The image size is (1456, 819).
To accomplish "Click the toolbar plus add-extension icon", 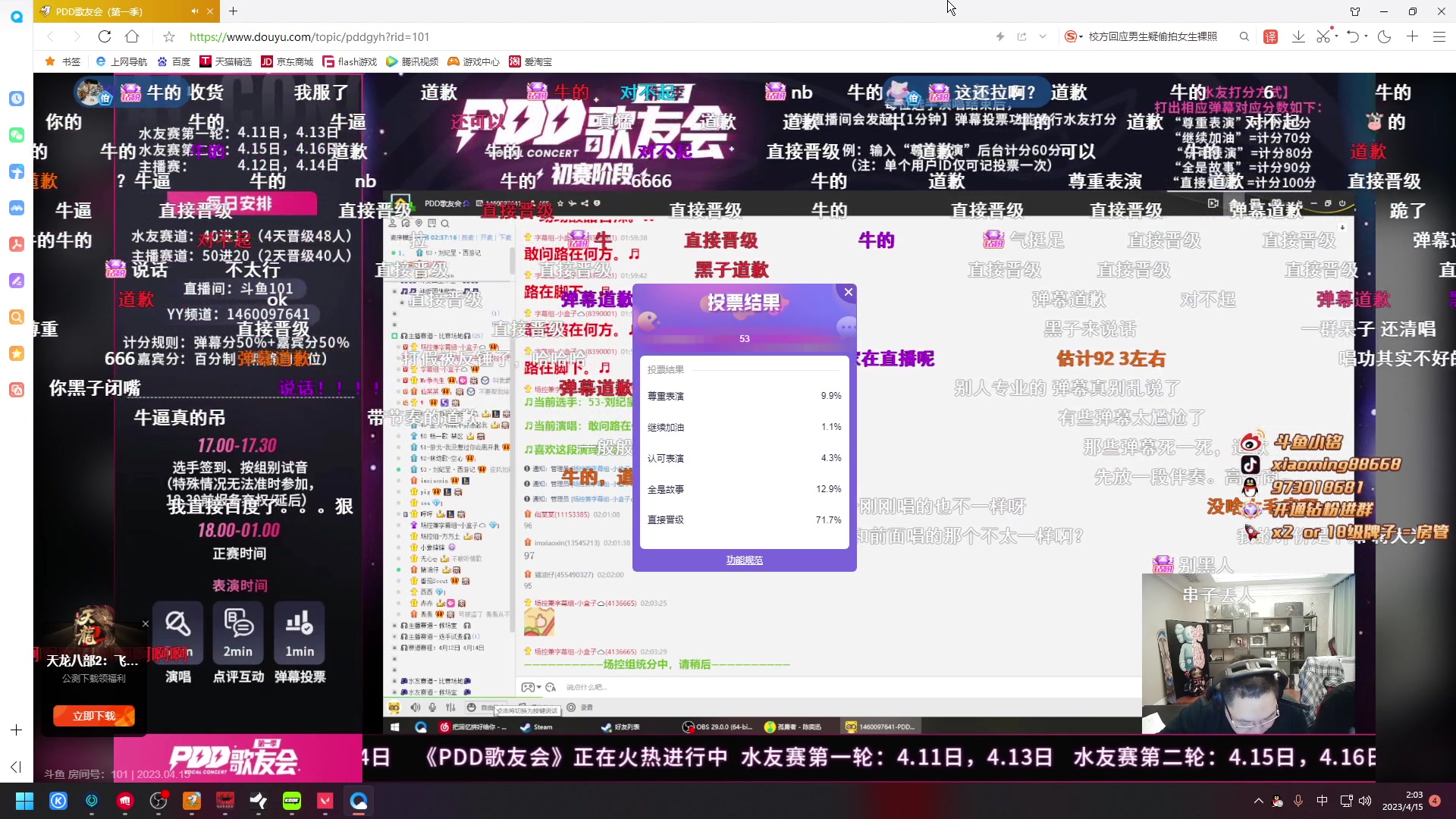I will (x=1412, y=36).
